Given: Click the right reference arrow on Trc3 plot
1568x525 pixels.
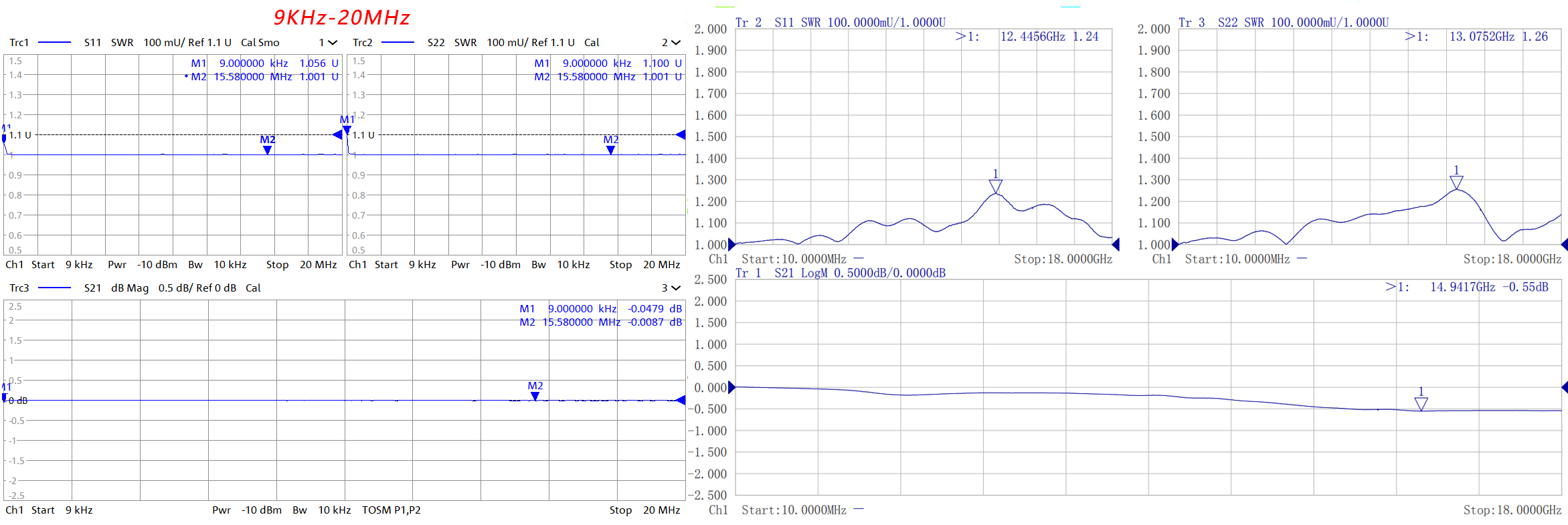Looking at the screenshot, I should 681,401.
